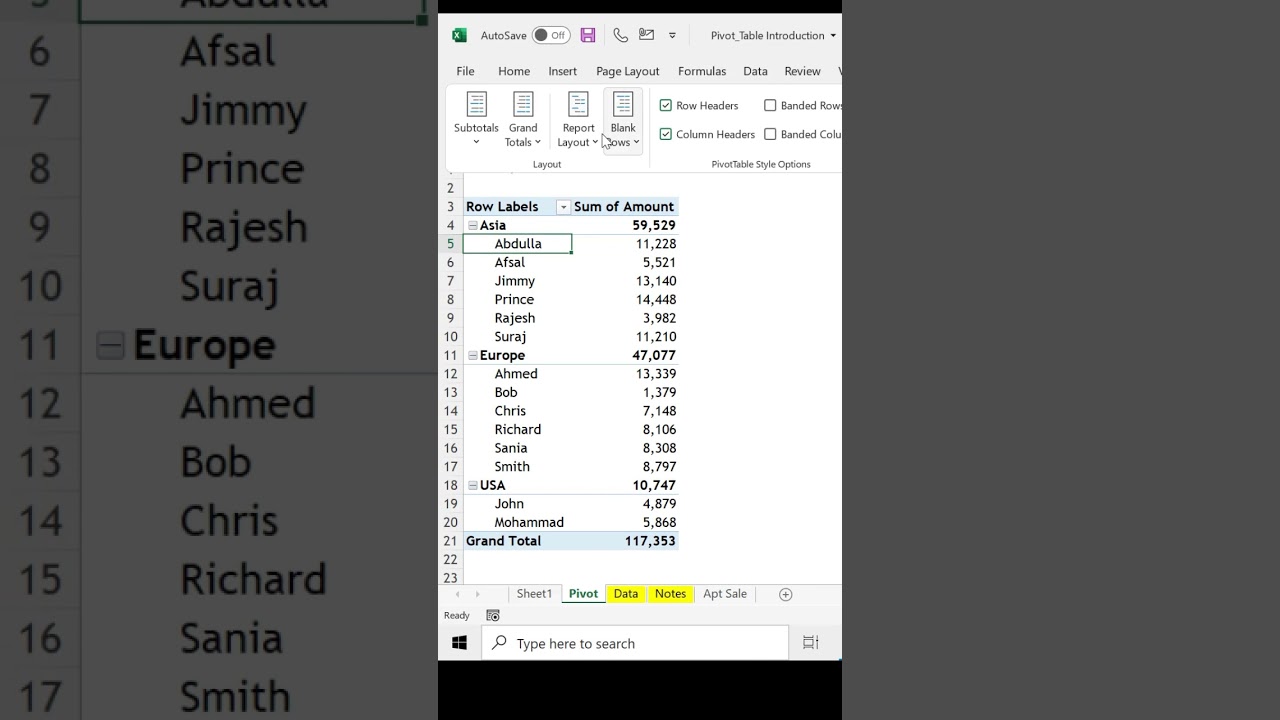Select the Suraj cell
Screen dimensions: 1280x720
pyautogui.click(x=517, y=337)
